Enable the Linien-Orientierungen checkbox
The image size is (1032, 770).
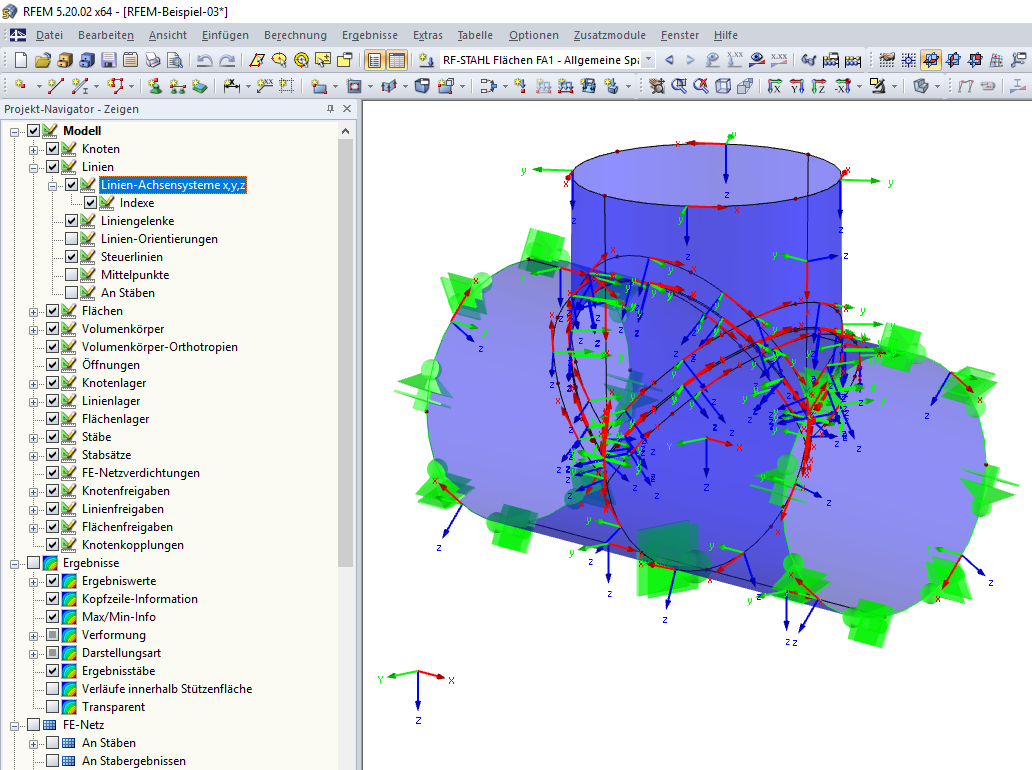coord(72,238)
